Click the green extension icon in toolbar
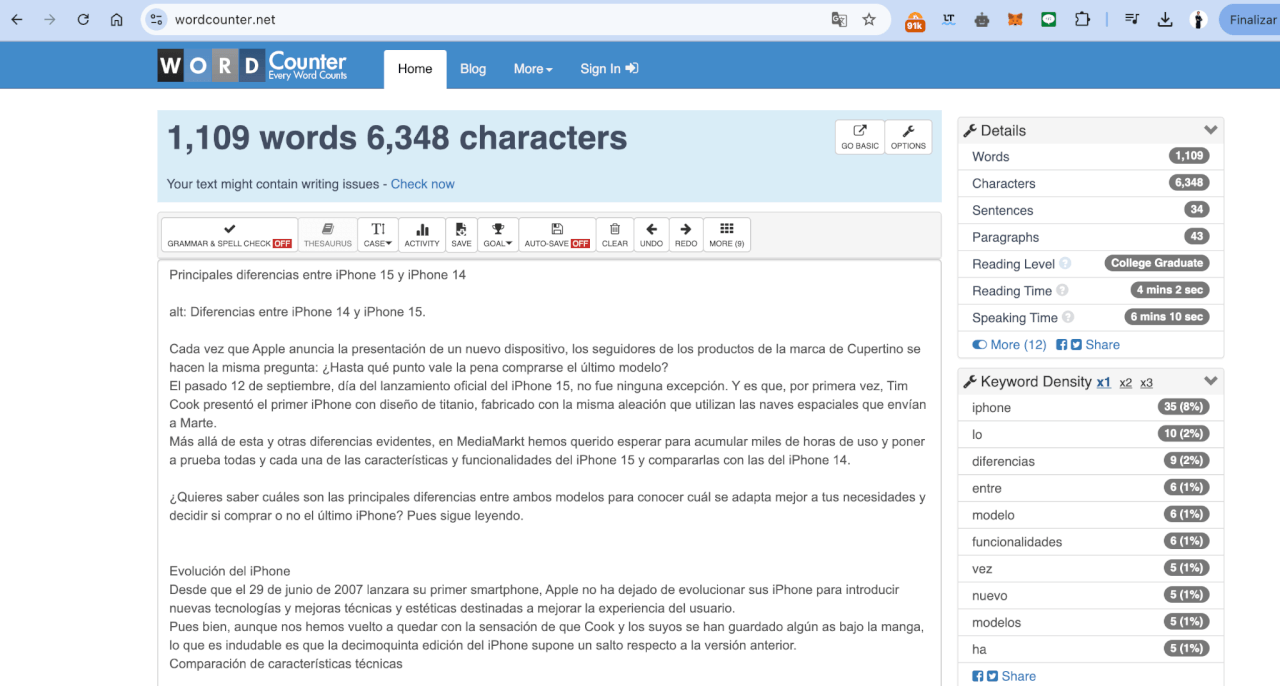The height and width of the screenshot is (686, 1280). tap(1048, 19)
